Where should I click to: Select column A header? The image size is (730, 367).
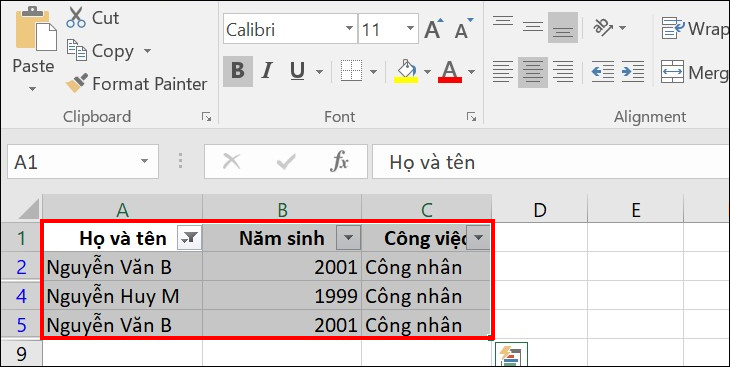pyautogui.click(x=122, y=210)
